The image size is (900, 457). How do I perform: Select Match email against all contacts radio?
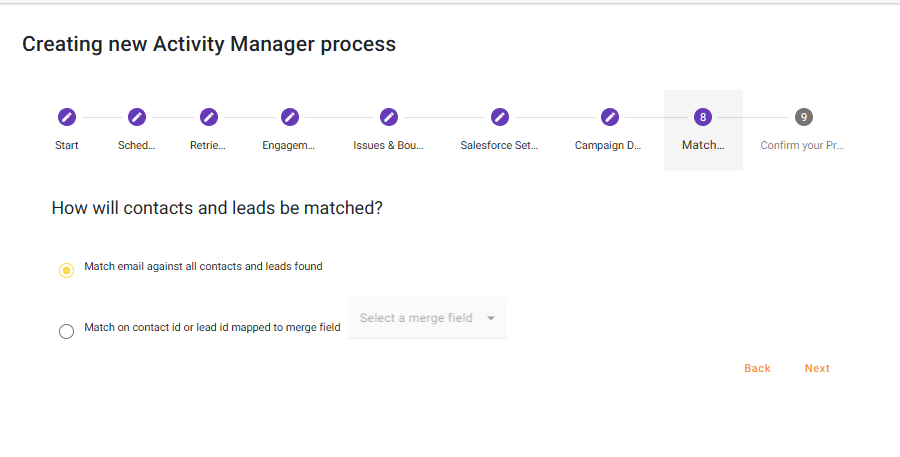(66, 271)
